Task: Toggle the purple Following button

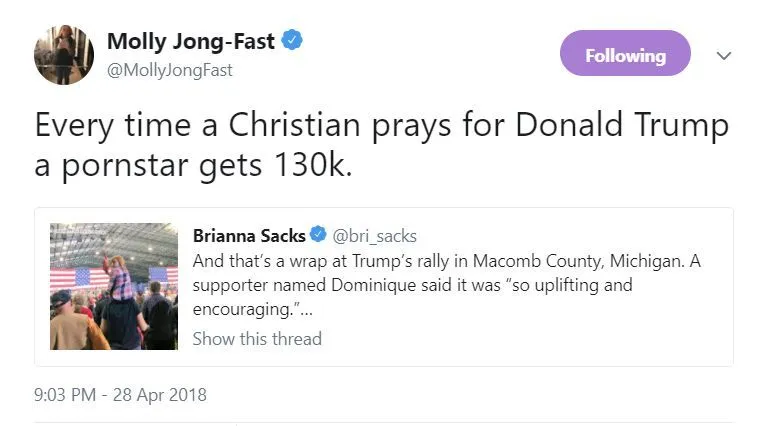Action: [625, 54]
